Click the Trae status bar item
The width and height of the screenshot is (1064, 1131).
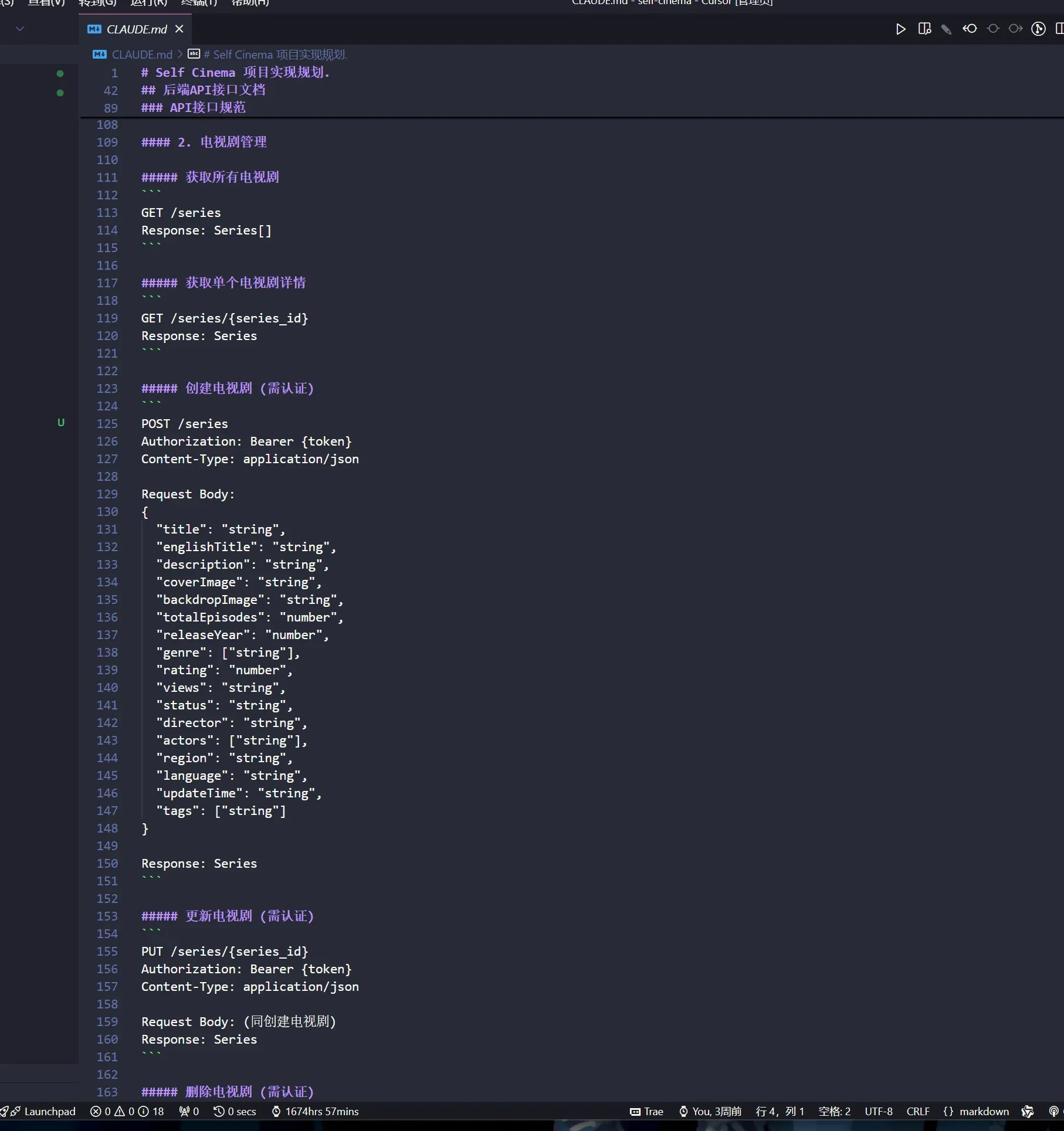tap(646, 1111)
